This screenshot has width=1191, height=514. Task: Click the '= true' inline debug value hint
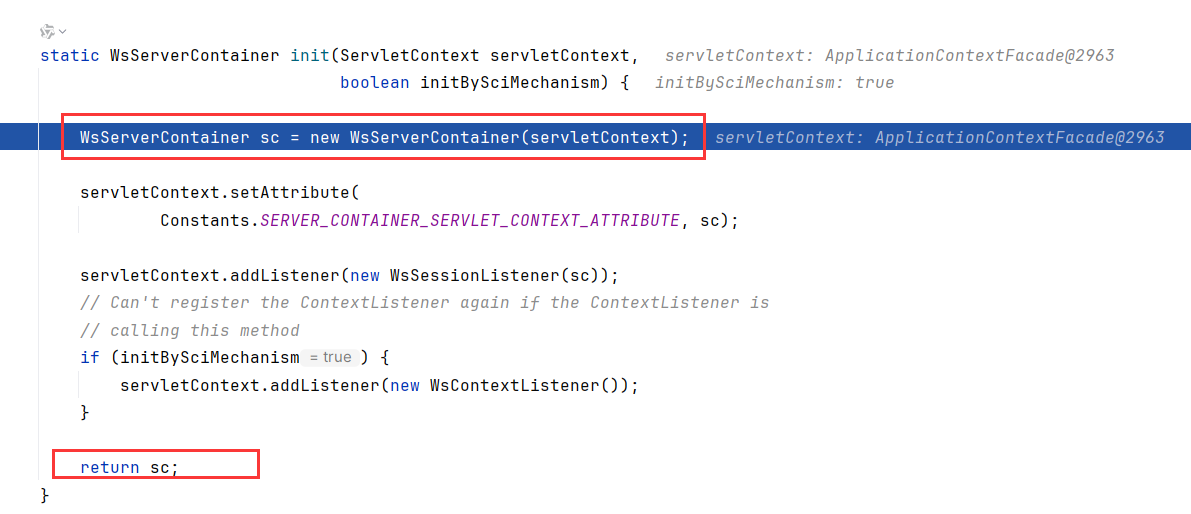330,357
